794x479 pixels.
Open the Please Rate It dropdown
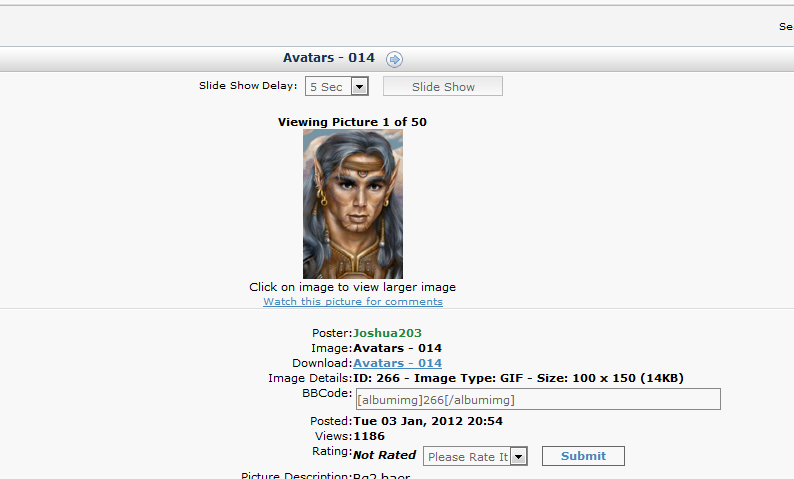pyautogui.click(x=475, y=456)
